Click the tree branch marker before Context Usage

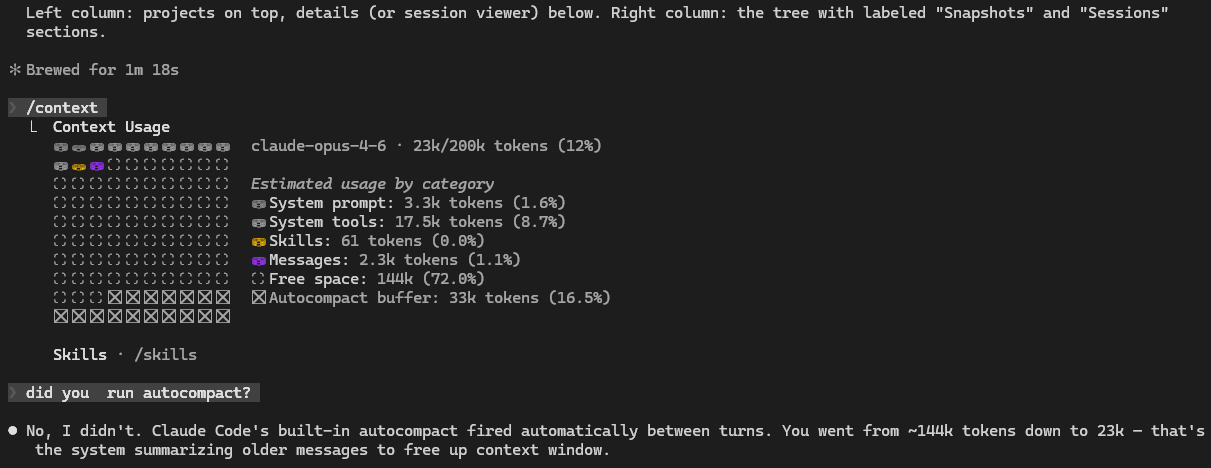tap(33, 127)
